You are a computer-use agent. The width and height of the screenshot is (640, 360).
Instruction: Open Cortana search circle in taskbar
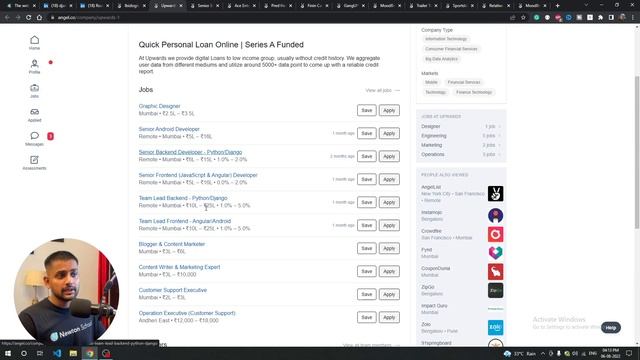[x=24, y=353]
